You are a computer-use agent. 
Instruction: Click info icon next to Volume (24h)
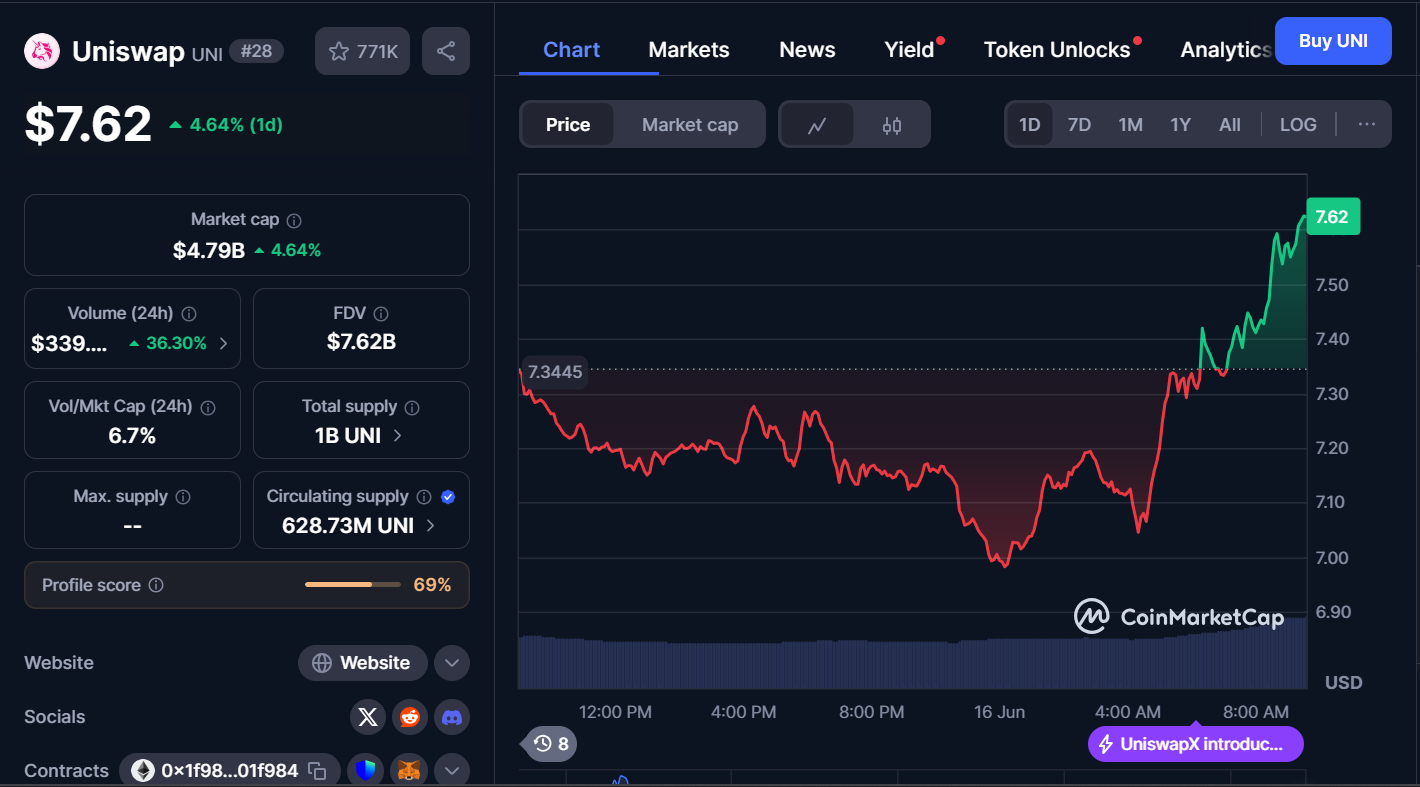[x=189, y=314]
